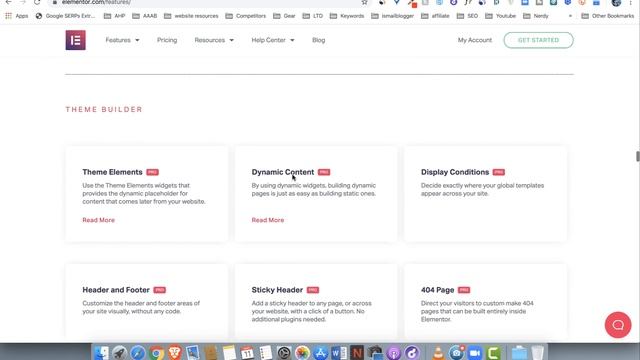Screen dimensions: 640x360
Task: Open Podcasts app in the dock
Action: tap(393, 352)
